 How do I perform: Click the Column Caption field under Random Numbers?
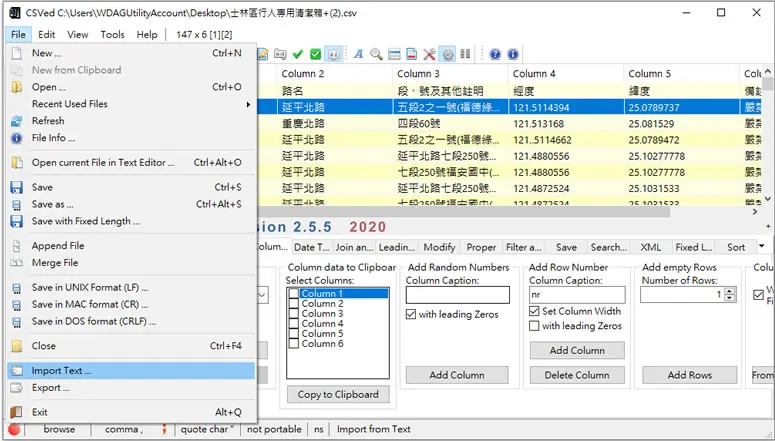(x=457, y=295)
